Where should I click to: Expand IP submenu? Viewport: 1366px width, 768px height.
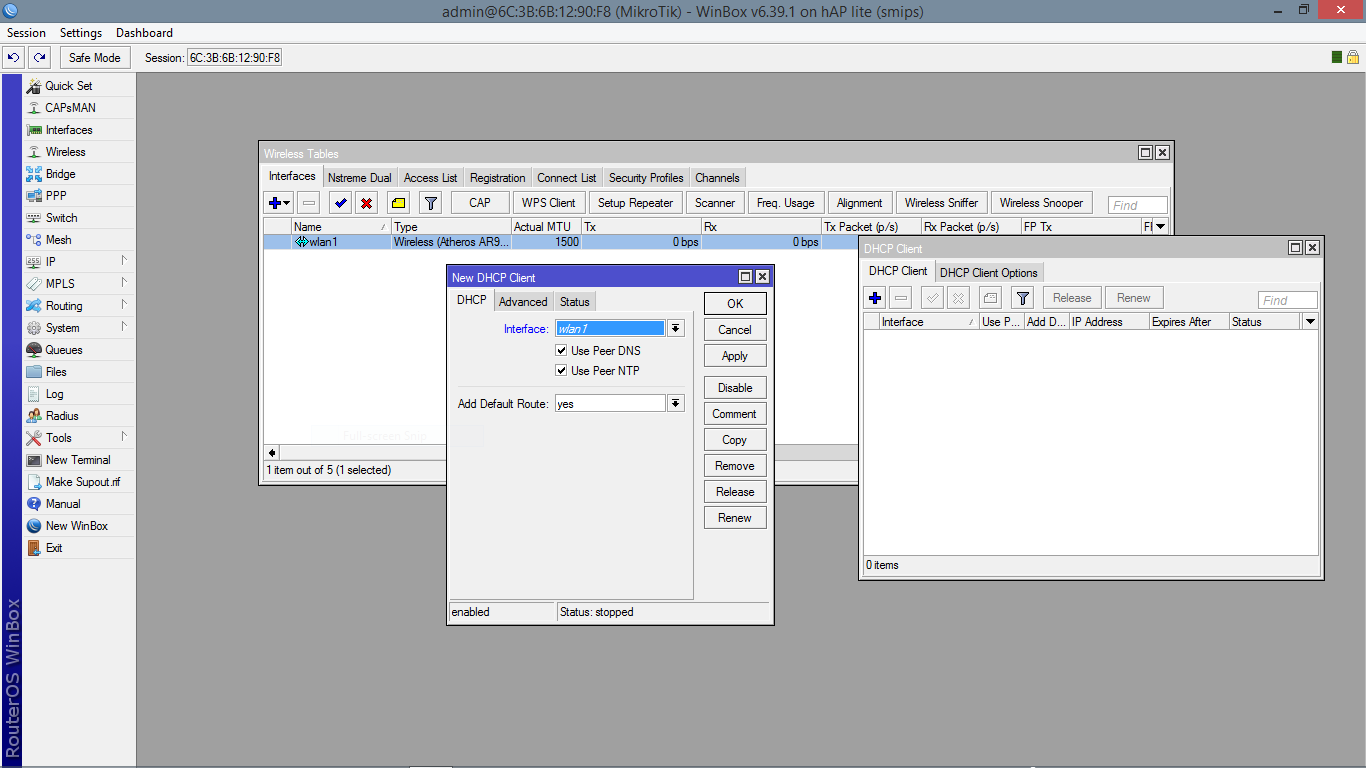(124, 261)
